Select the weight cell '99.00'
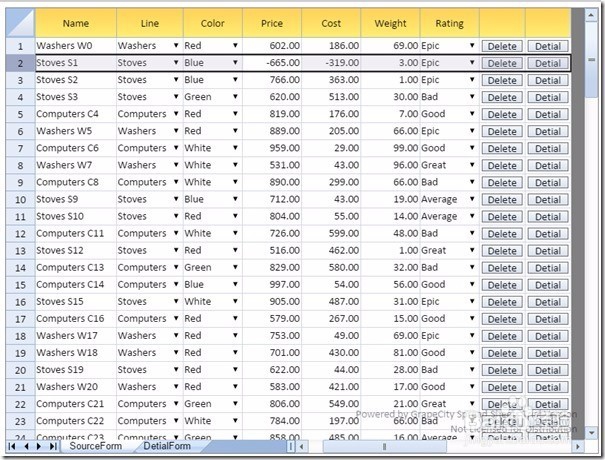 click(x=390, y=148)
